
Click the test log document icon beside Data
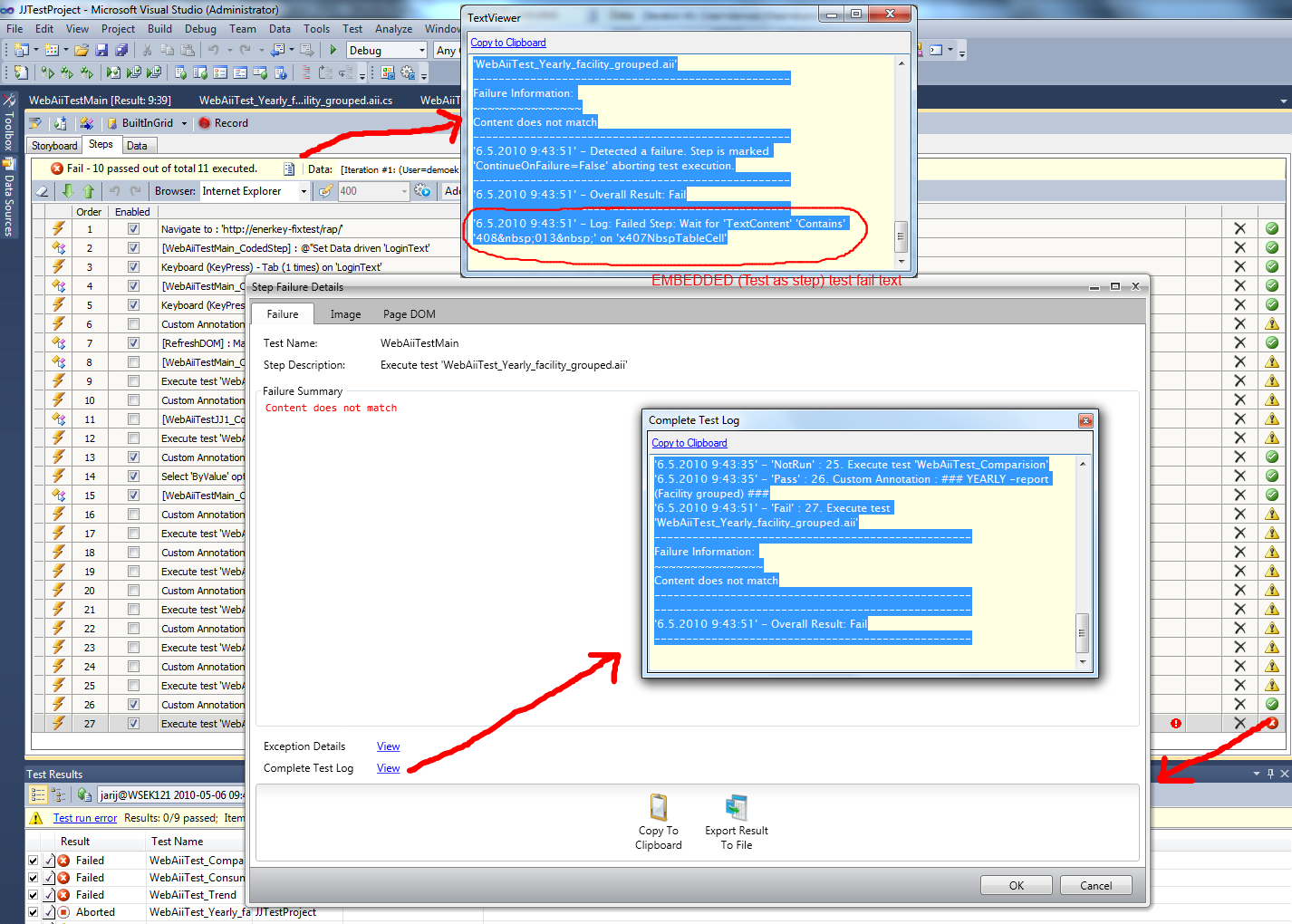click(289, 169)
